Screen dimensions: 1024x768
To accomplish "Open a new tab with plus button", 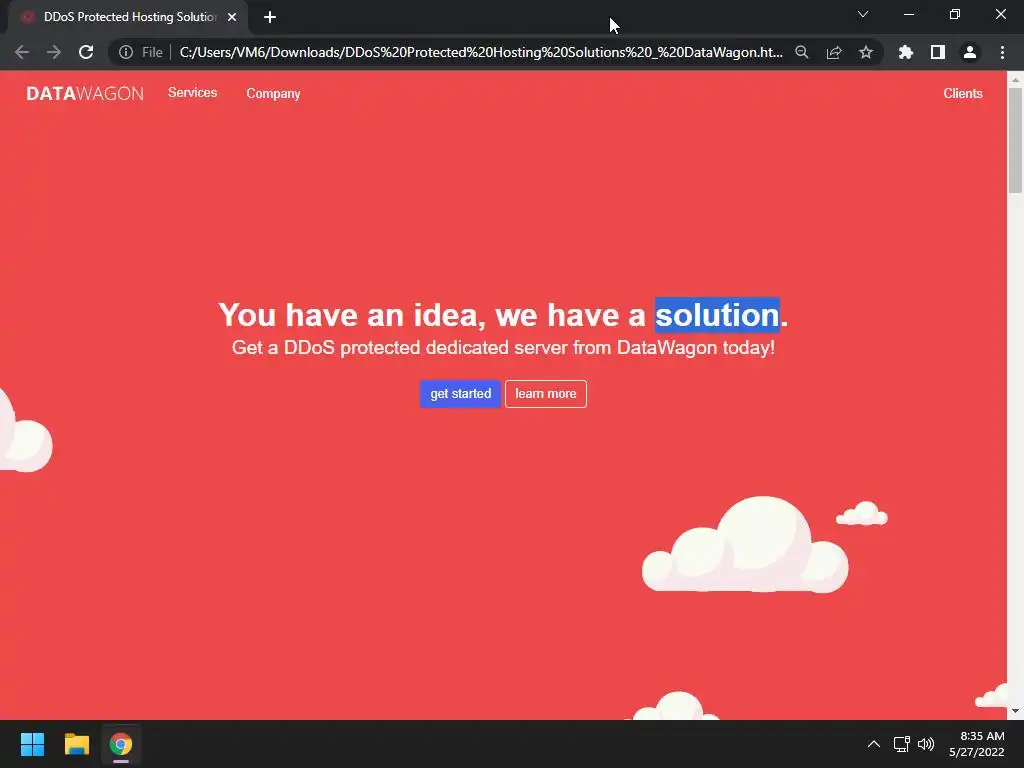I will click(270, 17).
